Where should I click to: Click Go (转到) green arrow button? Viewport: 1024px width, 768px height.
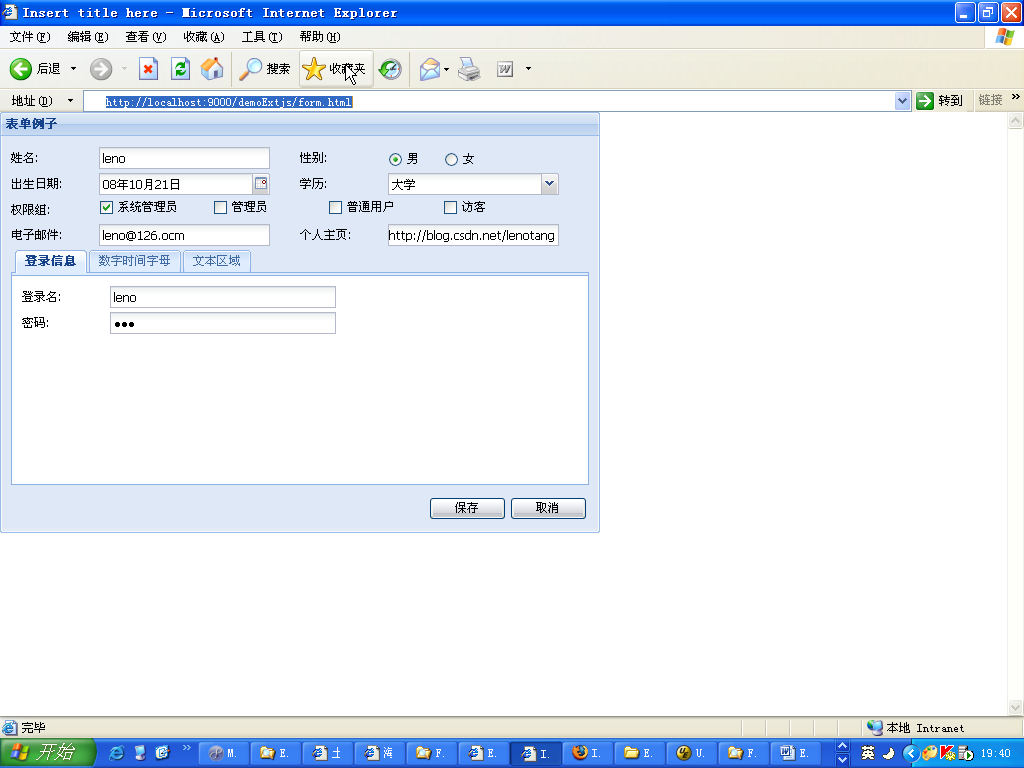pyautogui.click(x=940, y=101)
